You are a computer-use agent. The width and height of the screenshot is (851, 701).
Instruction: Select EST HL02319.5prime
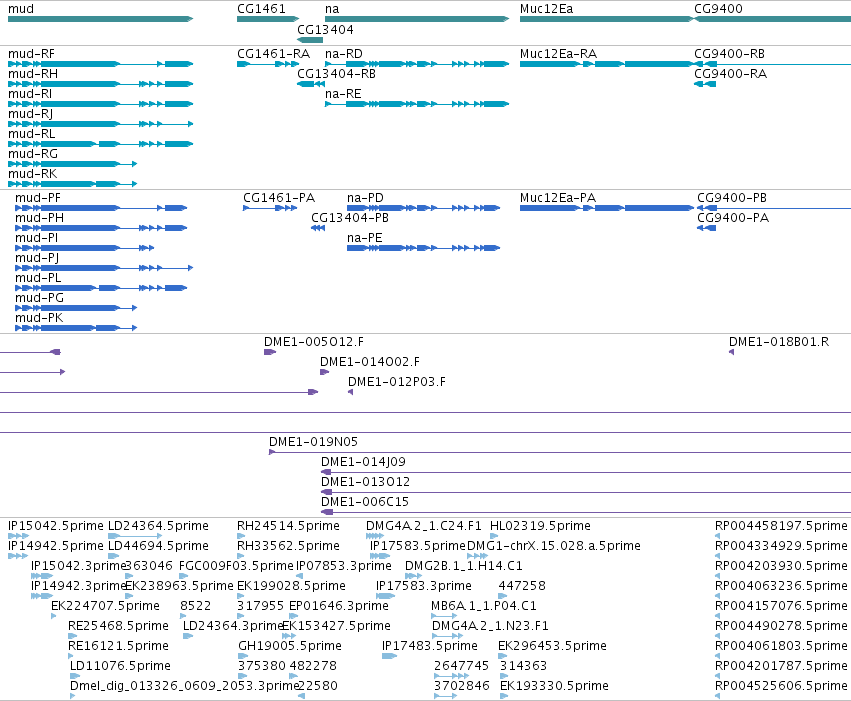[x=494, y=536]
